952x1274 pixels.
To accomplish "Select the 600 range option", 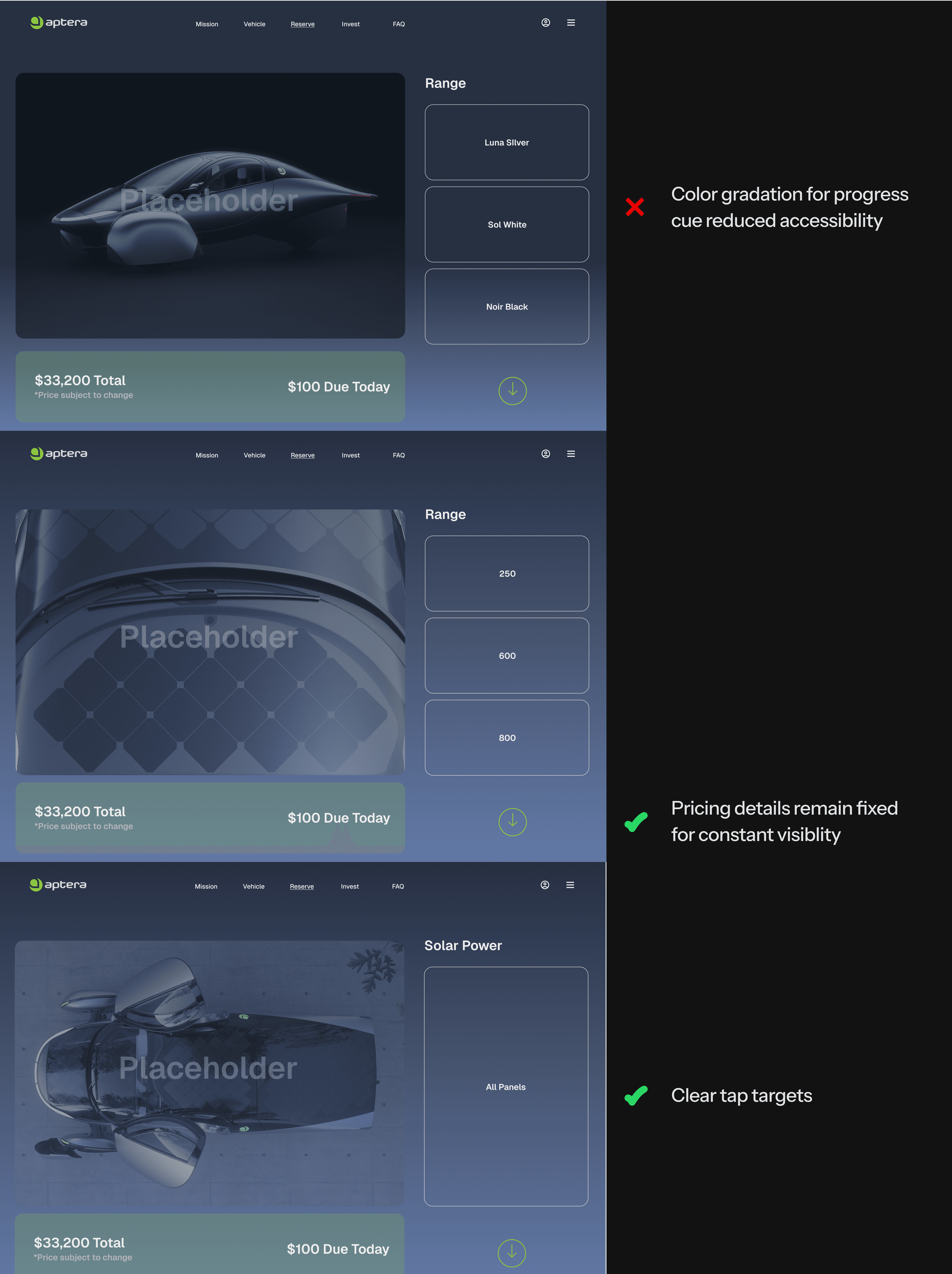I will (x=507, y=655).
